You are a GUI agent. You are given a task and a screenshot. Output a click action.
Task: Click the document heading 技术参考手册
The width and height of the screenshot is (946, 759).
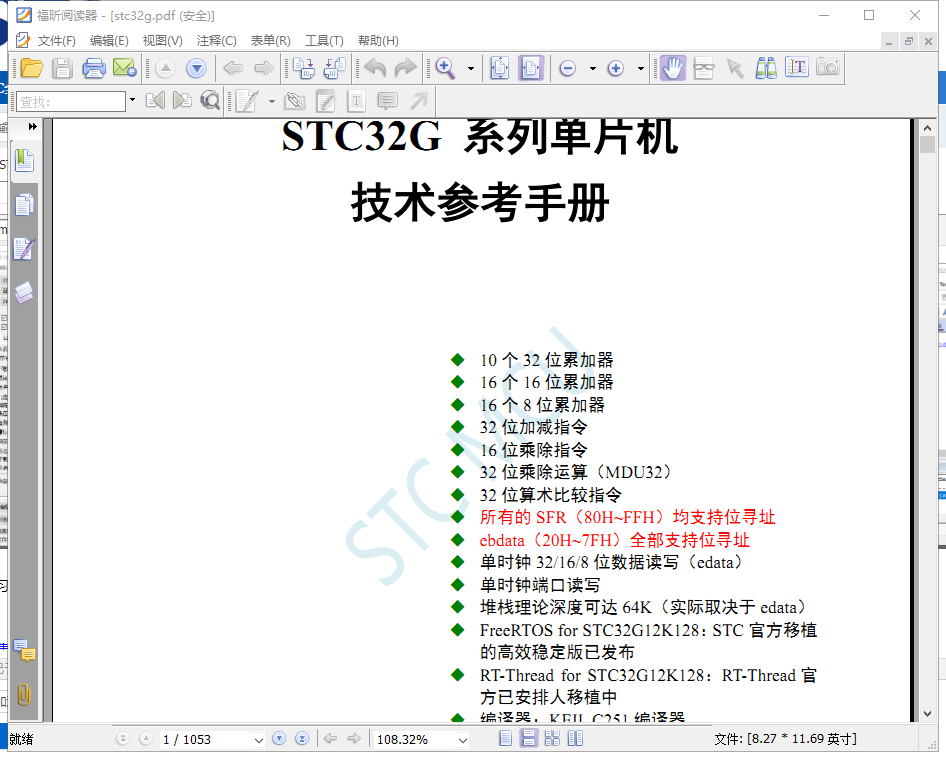click(480, 203)
